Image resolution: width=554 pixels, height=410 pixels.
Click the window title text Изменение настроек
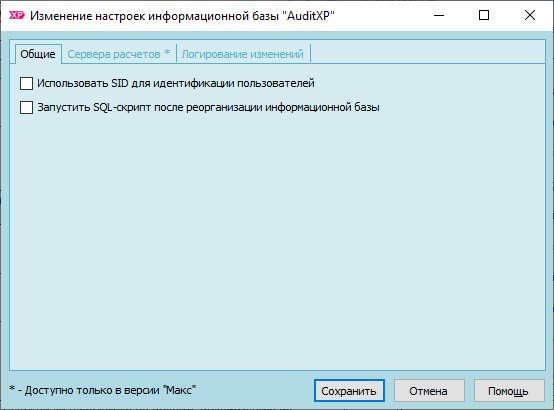88,16
